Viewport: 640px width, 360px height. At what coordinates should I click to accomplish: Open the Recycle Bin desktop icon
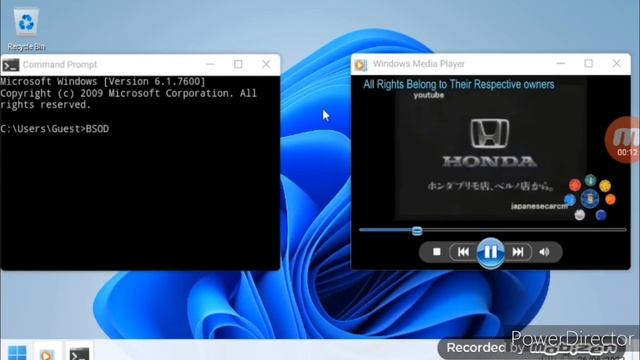tap(26, 29)
